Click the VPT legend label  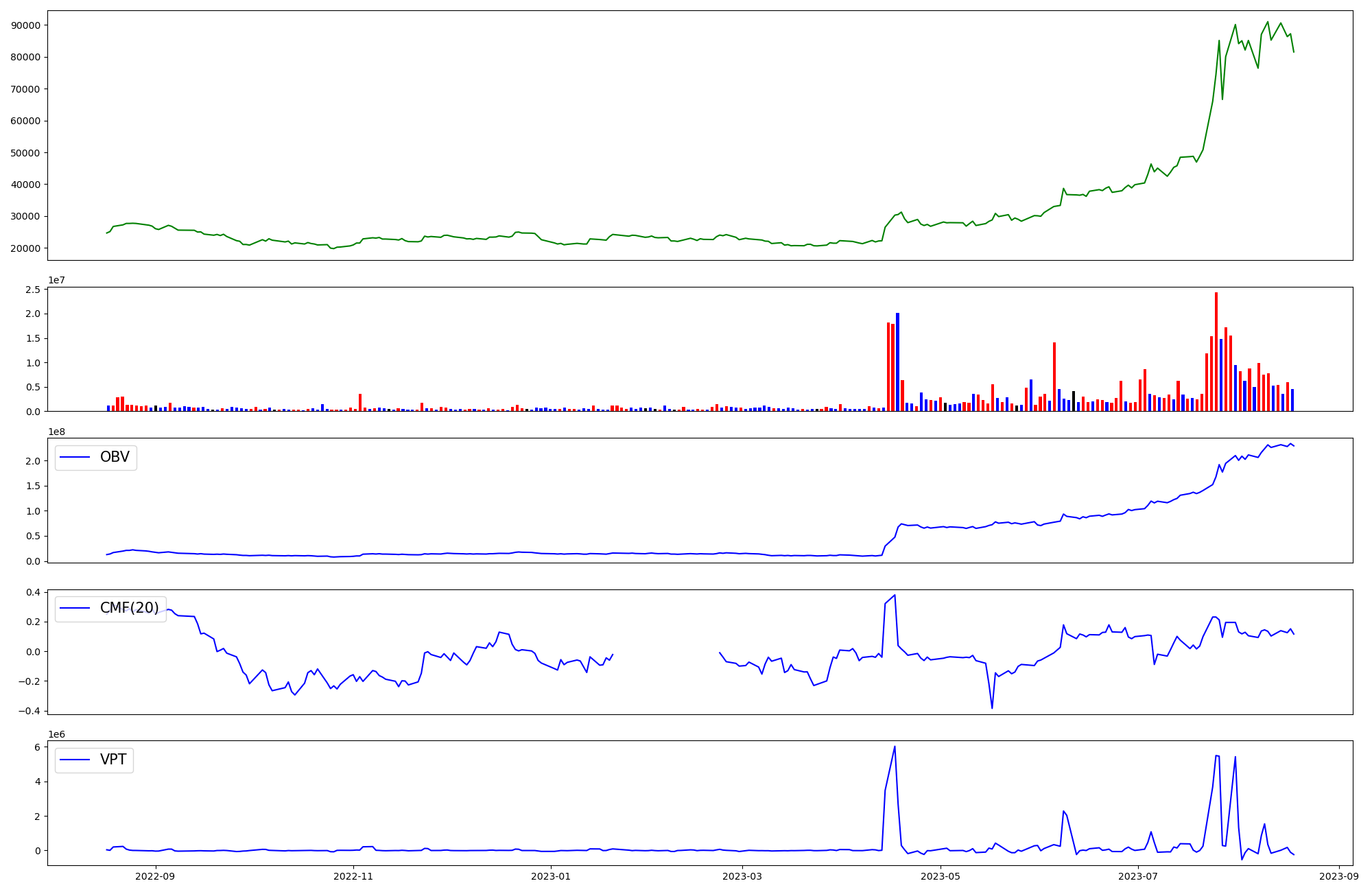(x=113, y=760)
